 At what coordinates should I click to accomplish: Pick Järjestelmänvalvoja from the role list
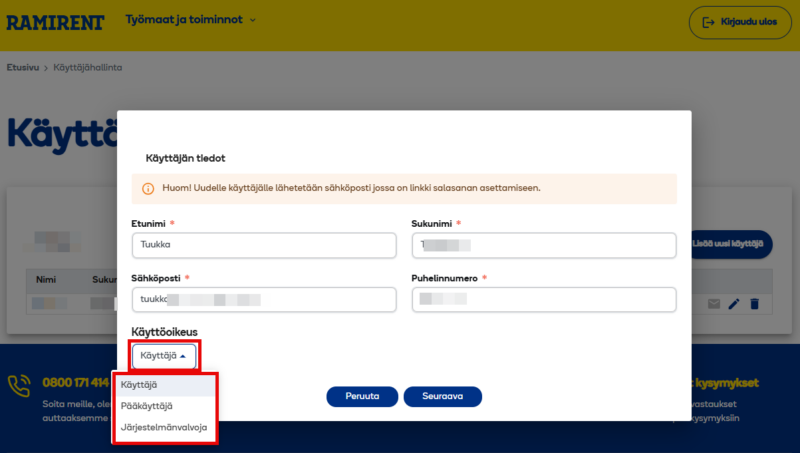point(165,427)
